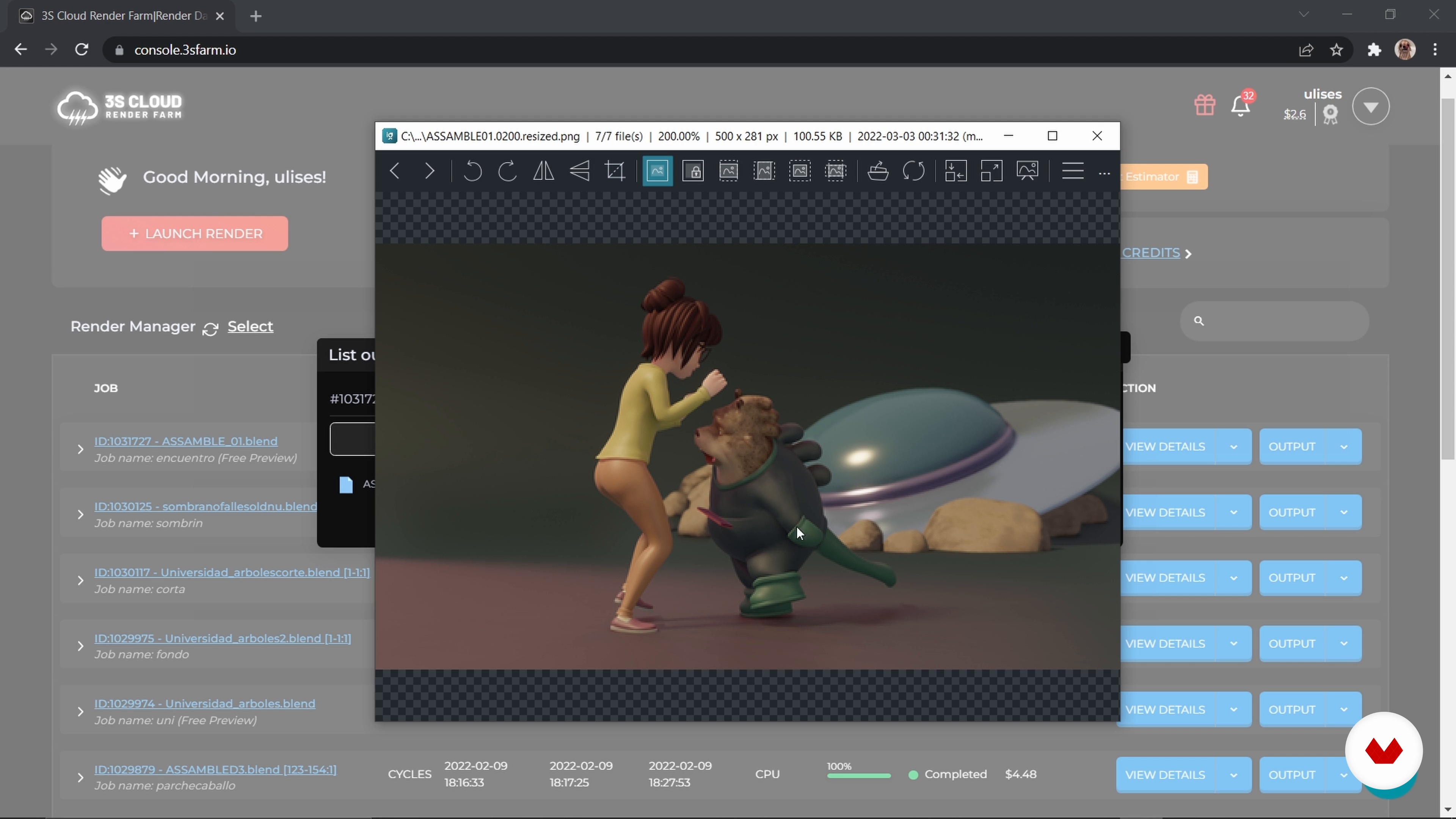Go to next image in viewer
This screenshot has height=819, width=1456.
[x=430, y=171]
